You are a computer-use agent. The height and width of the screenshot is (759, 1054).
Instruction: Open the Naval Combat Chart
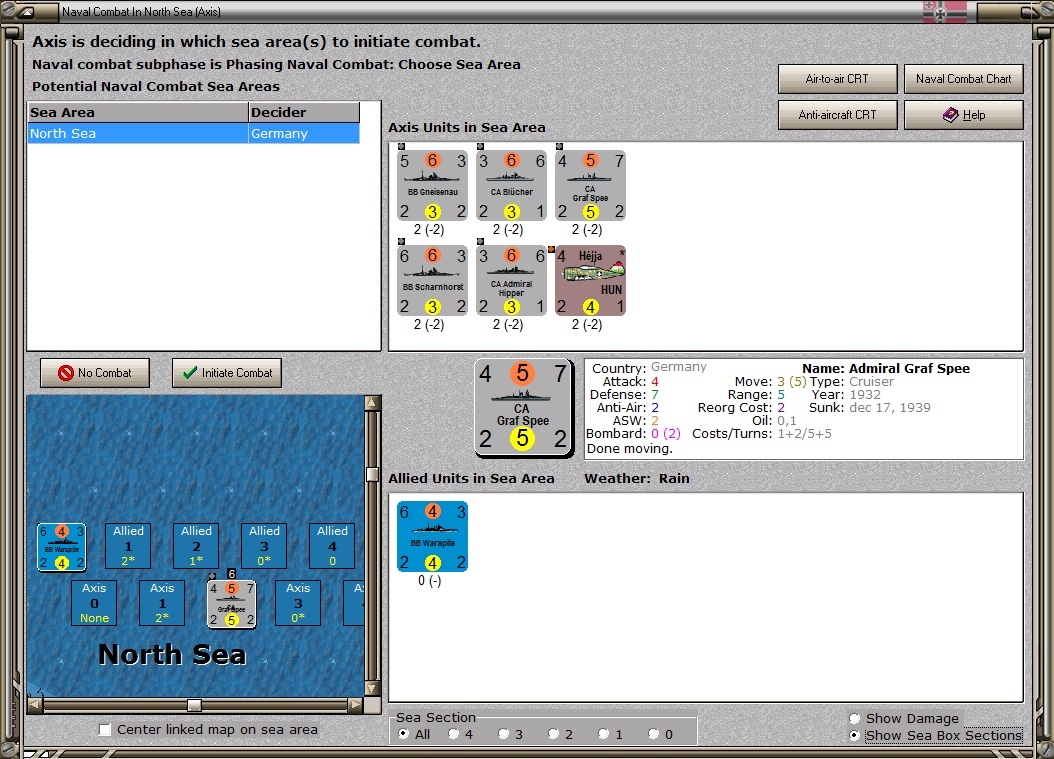click(963, 79)
